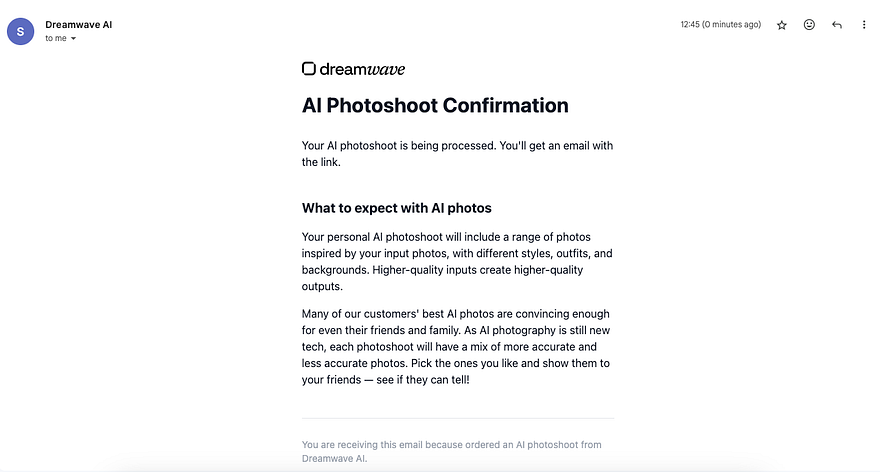Click the paragraph beginning 'Your personal AI photoshoot'
Screen dimensions: 880x472
pyautogui.click(x=457, y=262)
